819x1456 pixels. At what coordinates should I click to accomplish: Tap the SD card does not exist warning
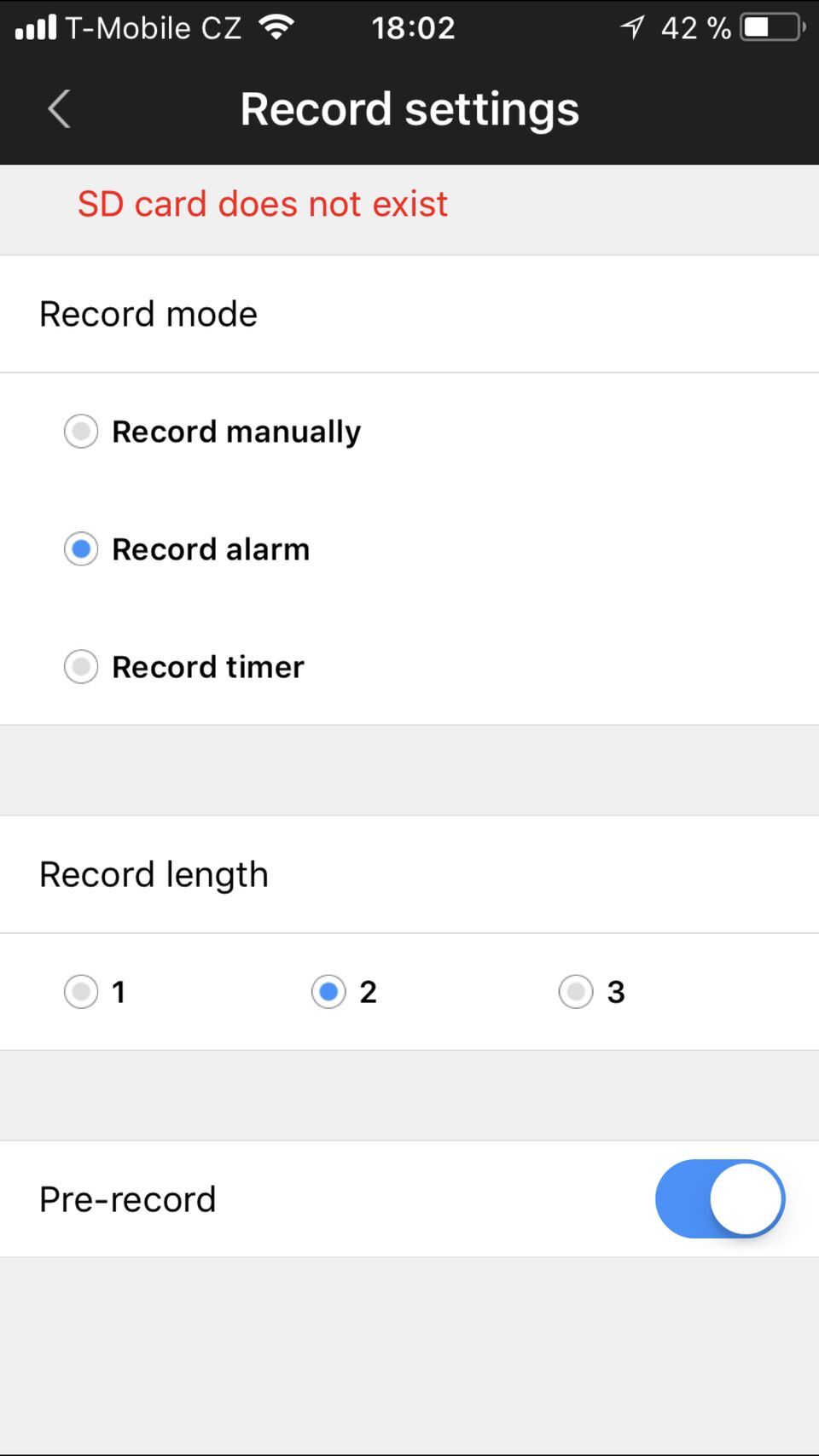[263, 205]
